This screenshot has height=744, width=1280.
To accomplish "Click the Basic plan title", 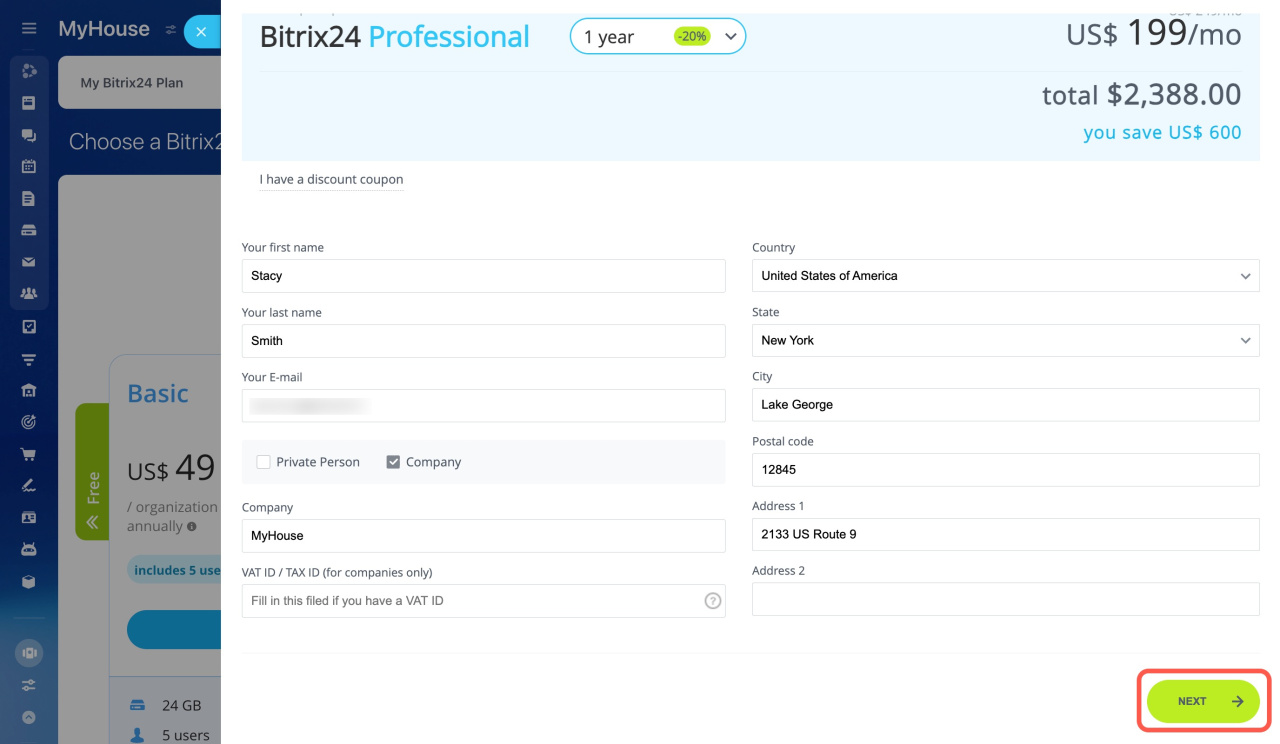I will coord(158,393).
